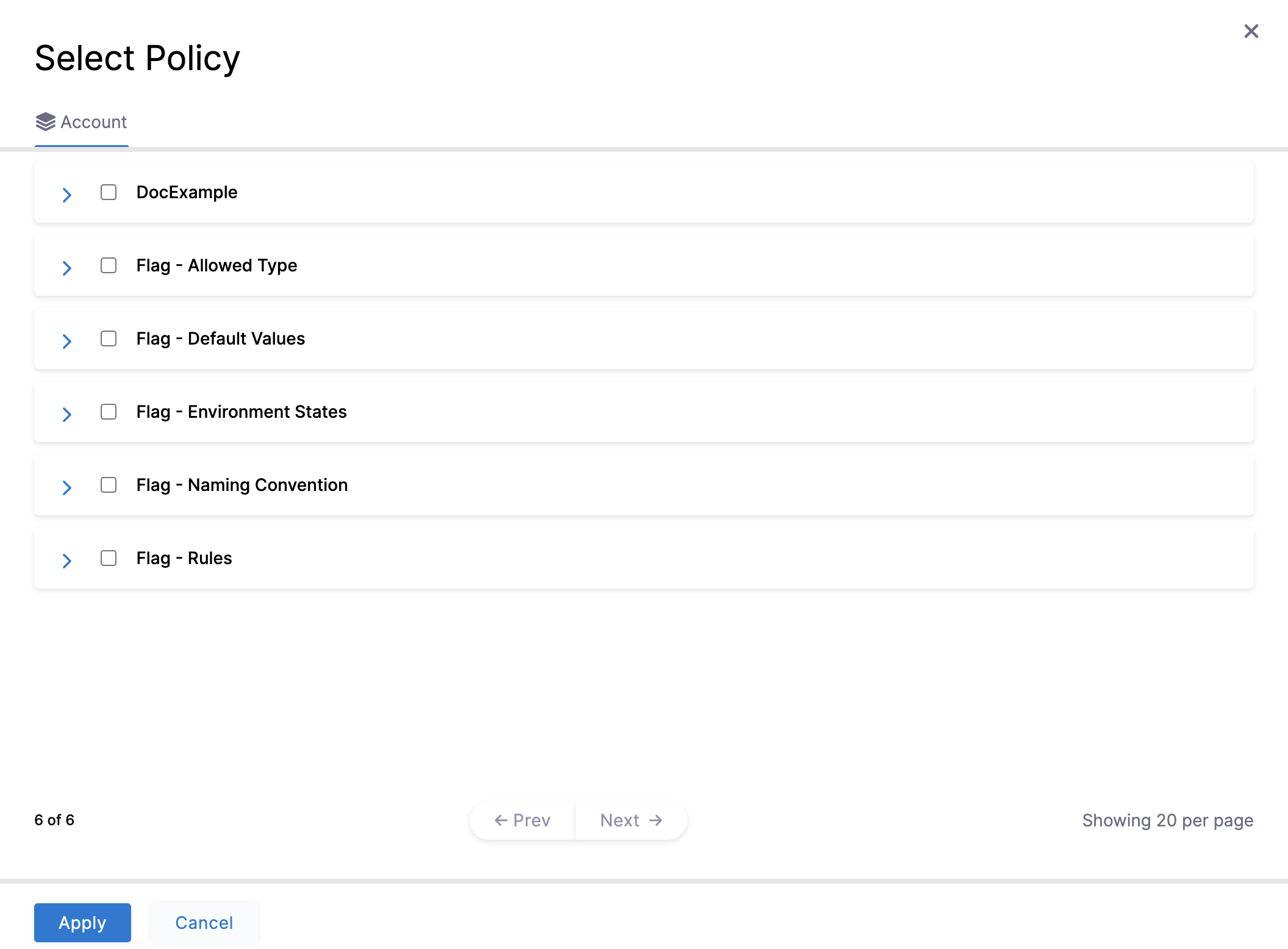The width and height of the screenshot is (1288, 949).
Task: Expand Flag - Allowed Type details
Action: [x=67, y=268]
